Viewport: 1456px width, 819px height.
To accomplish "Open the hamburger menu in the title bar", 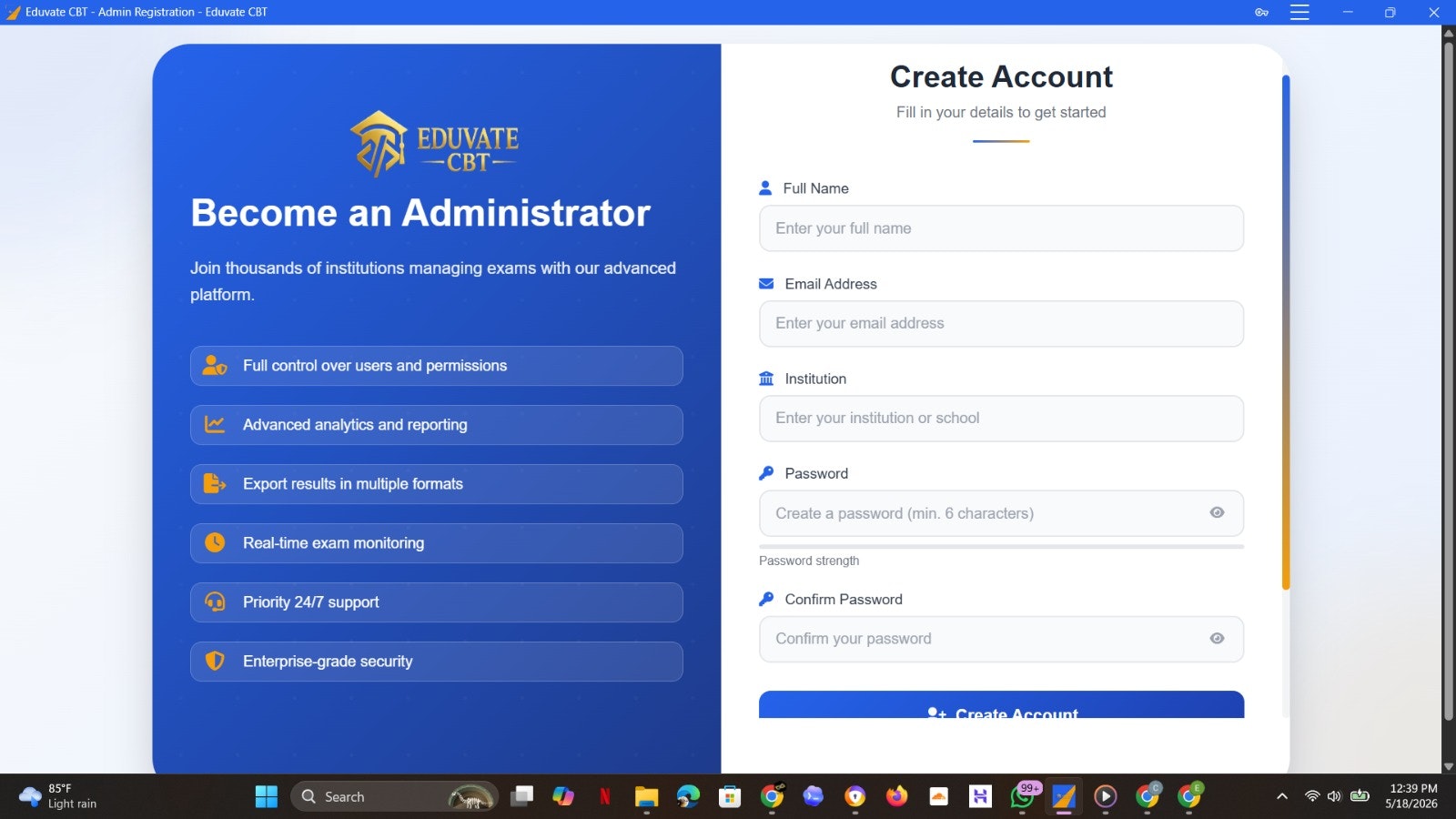I will 1299,13.
